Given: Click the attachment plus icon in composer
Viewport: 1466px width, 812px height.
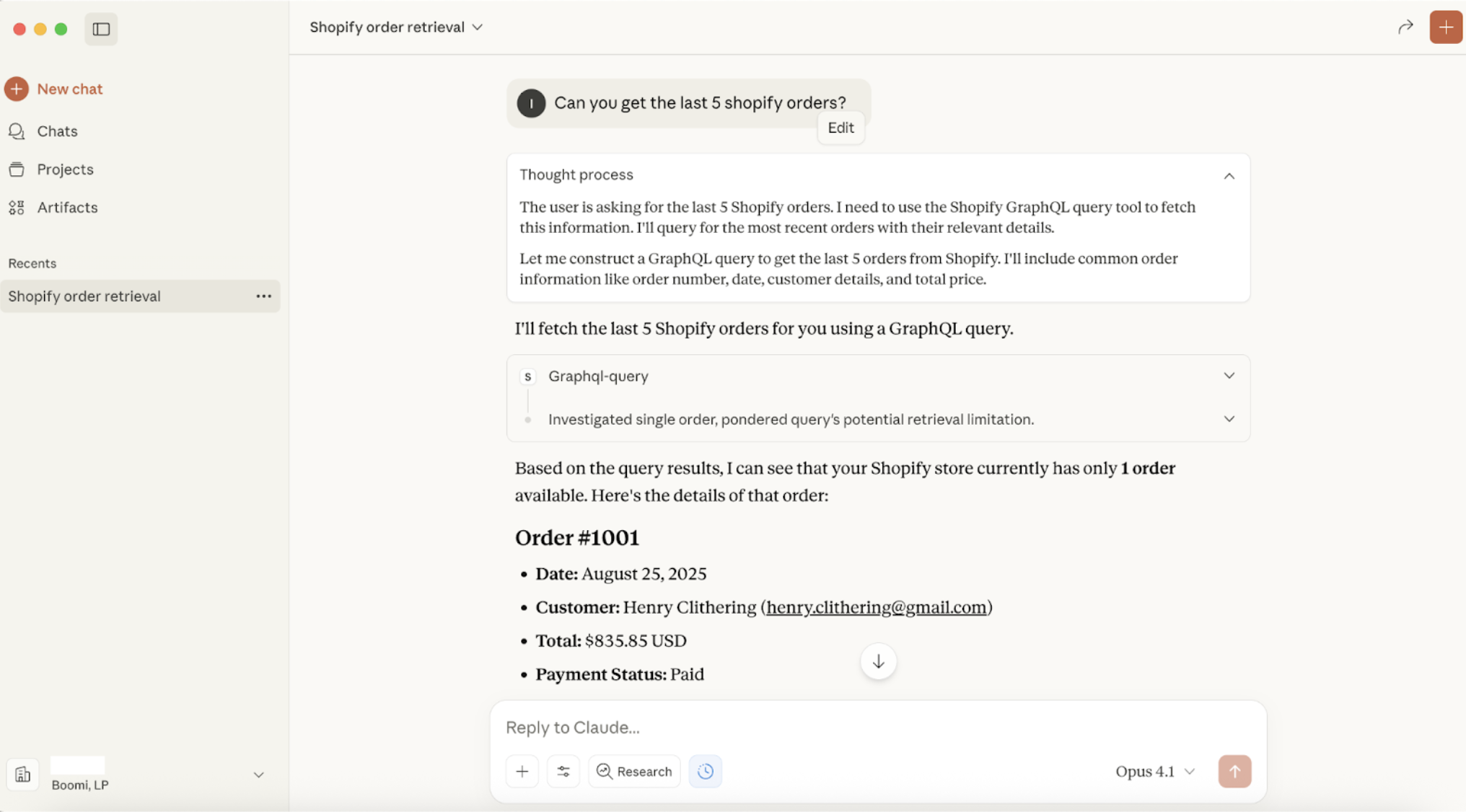Looking at the screenshot, I should [522, 771].
